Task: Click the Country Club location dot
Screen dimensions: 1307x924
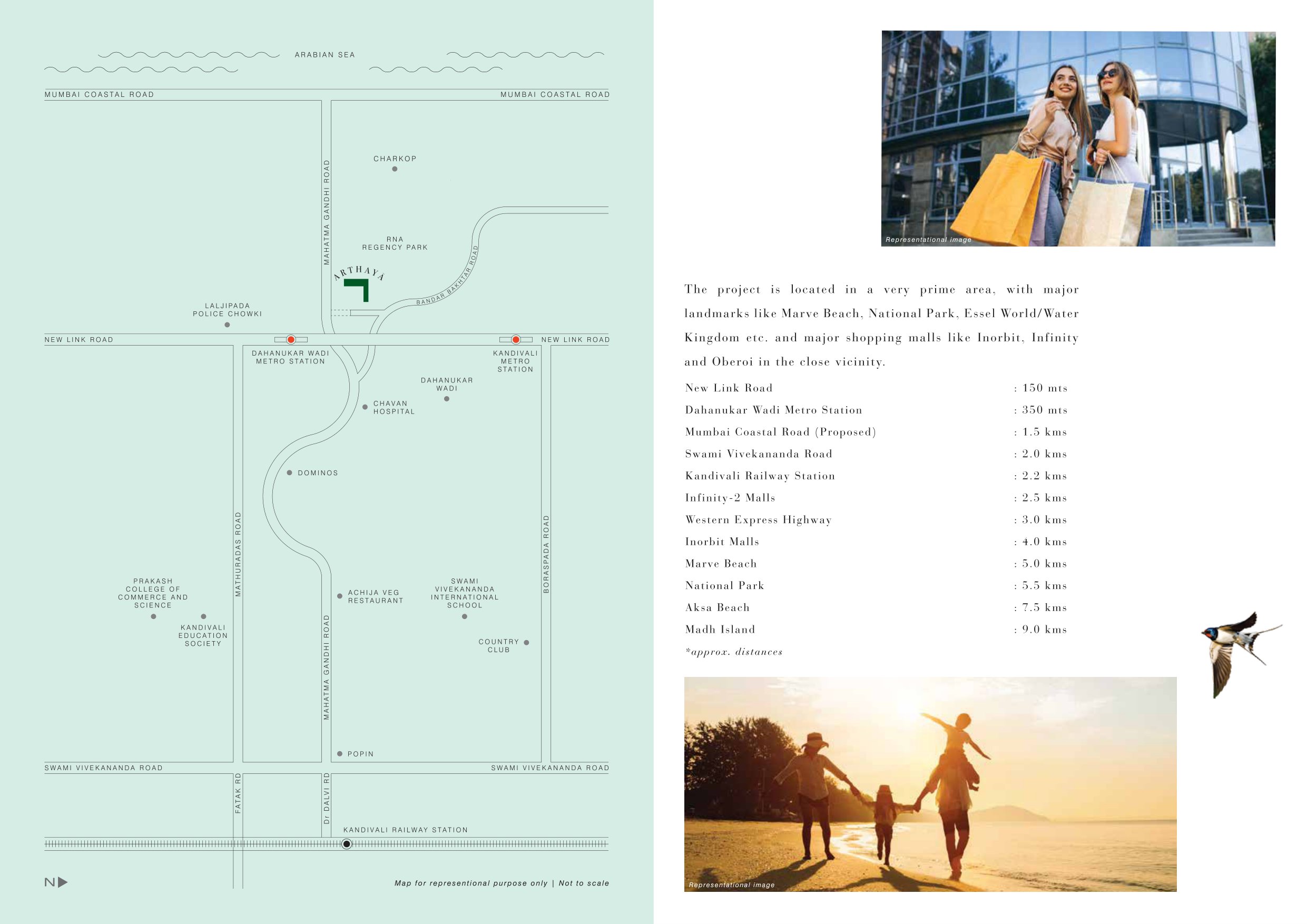Action: 526,643
